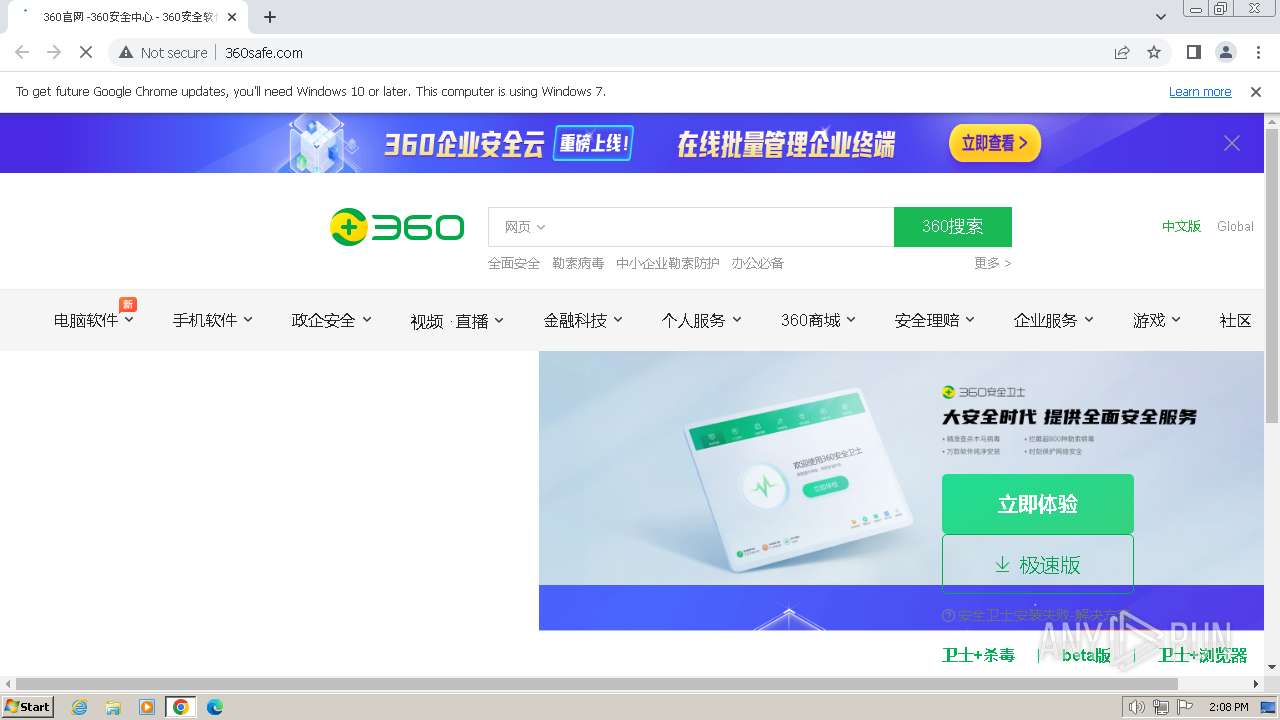
Task: Select the 卫士+杀毒 option
Action: (x=978, y=655)
